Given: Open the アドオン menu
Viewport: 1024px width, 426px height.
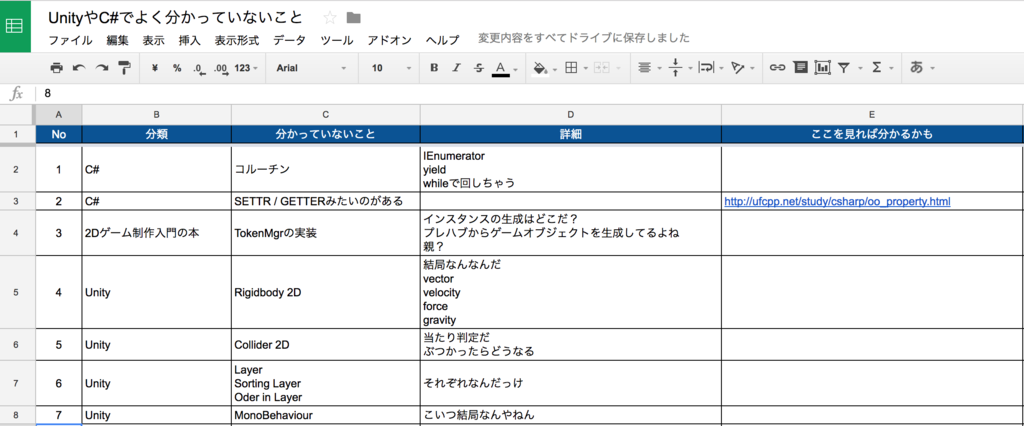Looking at the screenshot, I should tap(389, 40).
